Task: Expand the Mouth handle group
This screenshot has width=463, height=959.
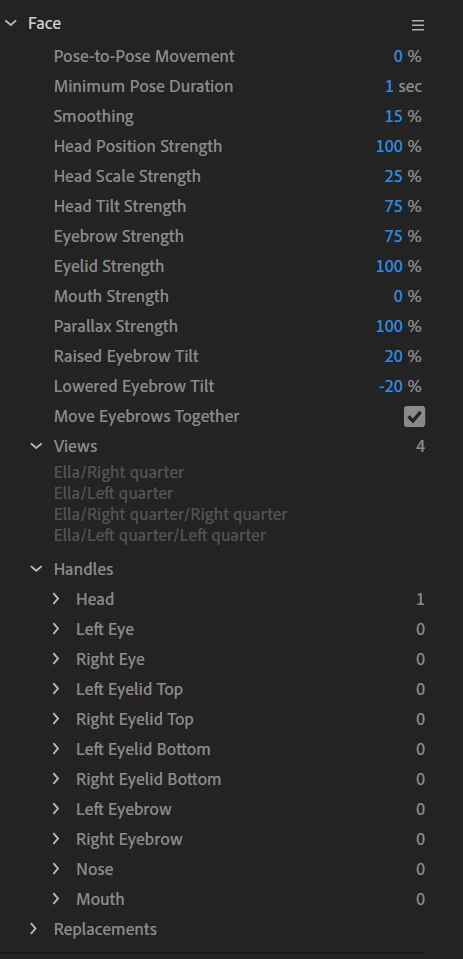Action: pos(56,898)
